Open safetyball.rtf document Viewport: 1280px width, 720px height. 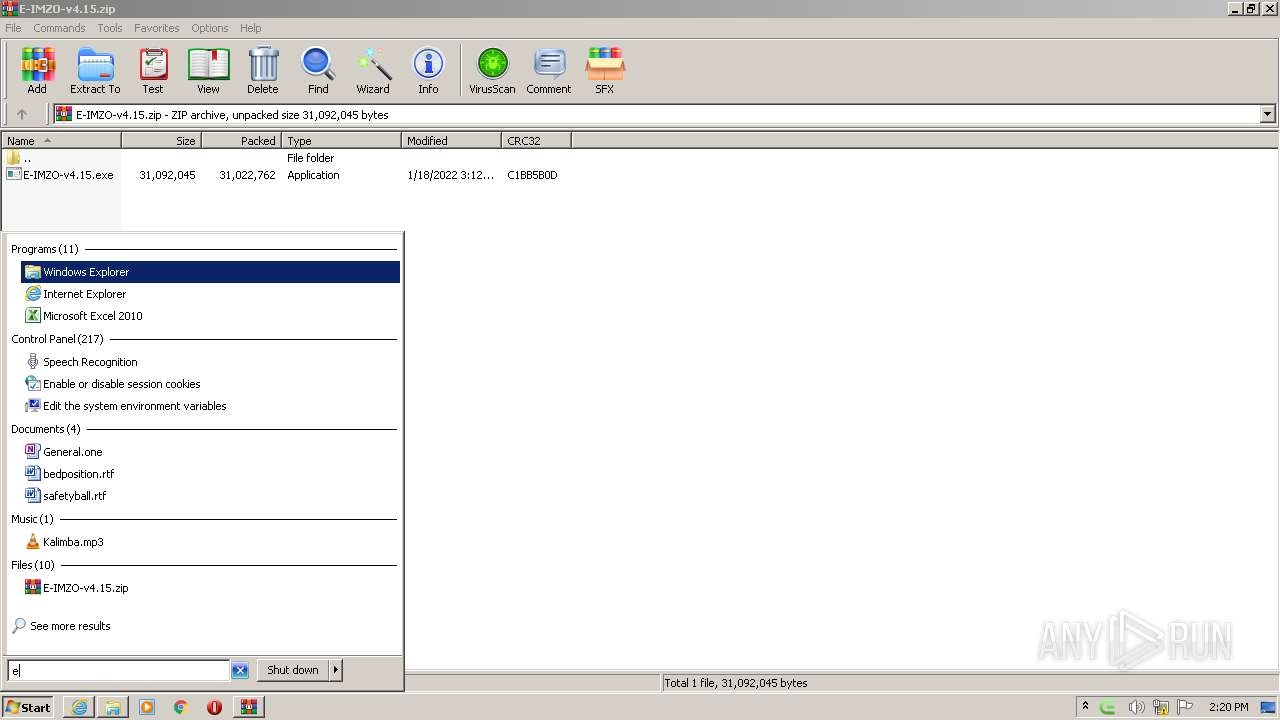(x=210, y=496)
